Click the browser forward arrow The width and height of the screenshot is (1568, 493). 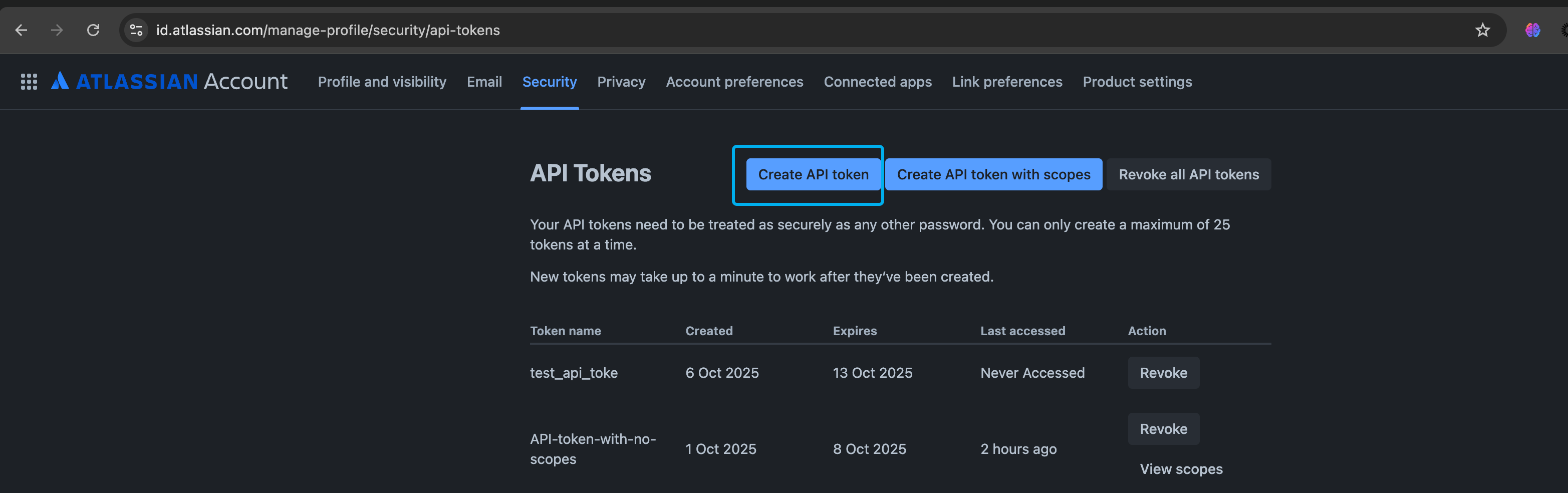[57, 30]
